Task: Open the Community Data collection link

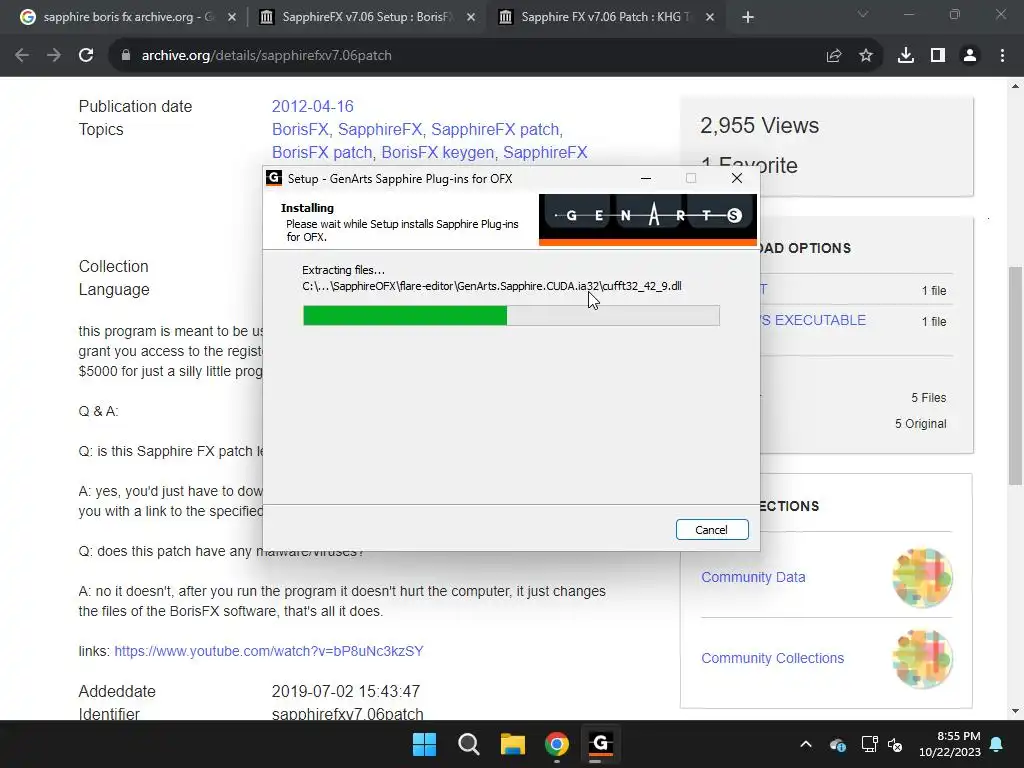Action: (x=753, y=577)
